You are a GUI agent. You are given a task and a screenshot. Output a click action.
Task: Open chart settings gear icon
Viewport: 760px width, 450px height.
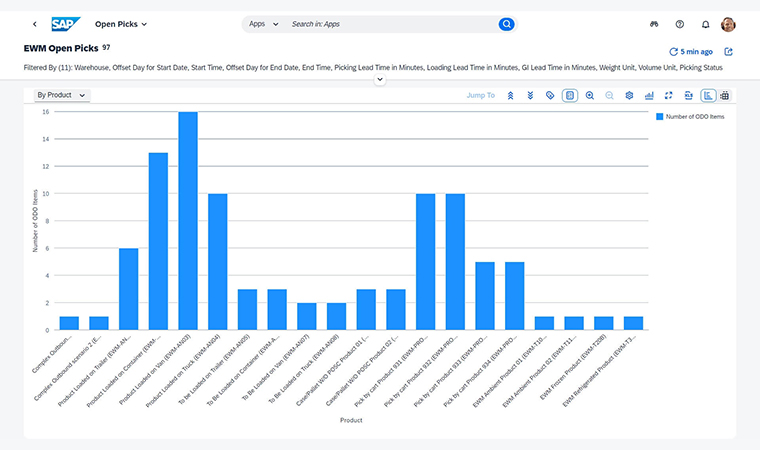click(629, 96)
